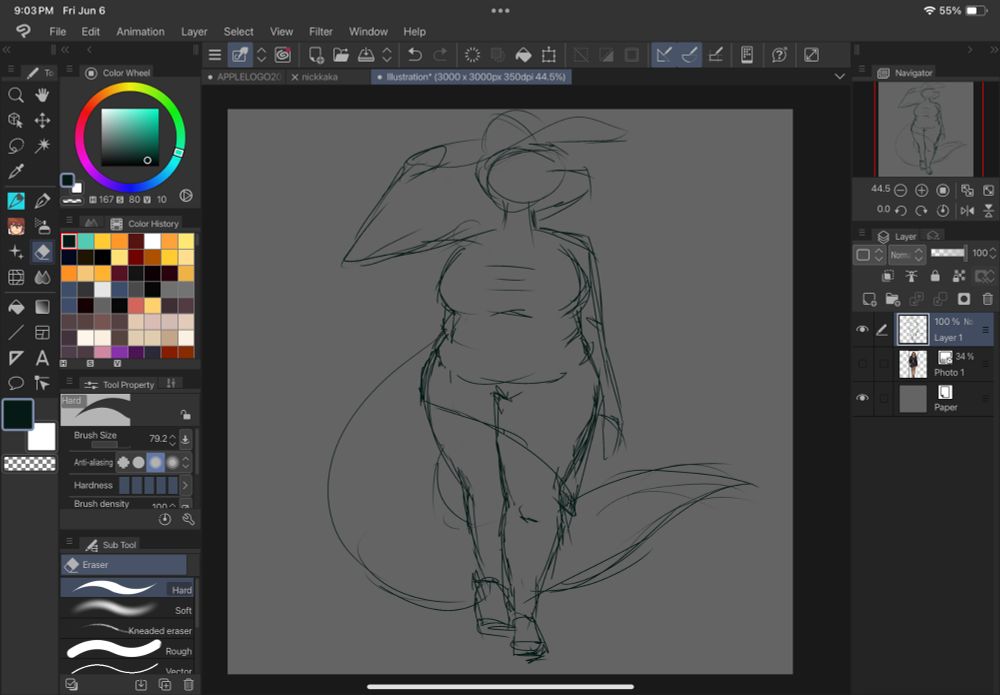The image size is (1000, 695).
Task: Show the Photo 1 layer visibility box
Action: (x=862, y=364)
